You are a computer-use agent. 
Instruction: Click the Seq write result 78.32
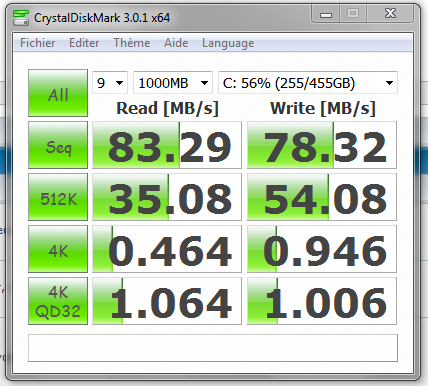click(322, 145)
